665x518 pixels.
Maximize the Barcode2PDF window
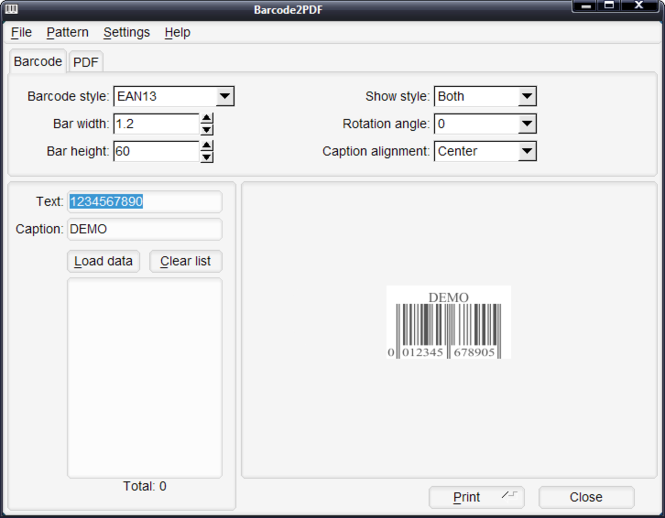(x=609, y=6)
